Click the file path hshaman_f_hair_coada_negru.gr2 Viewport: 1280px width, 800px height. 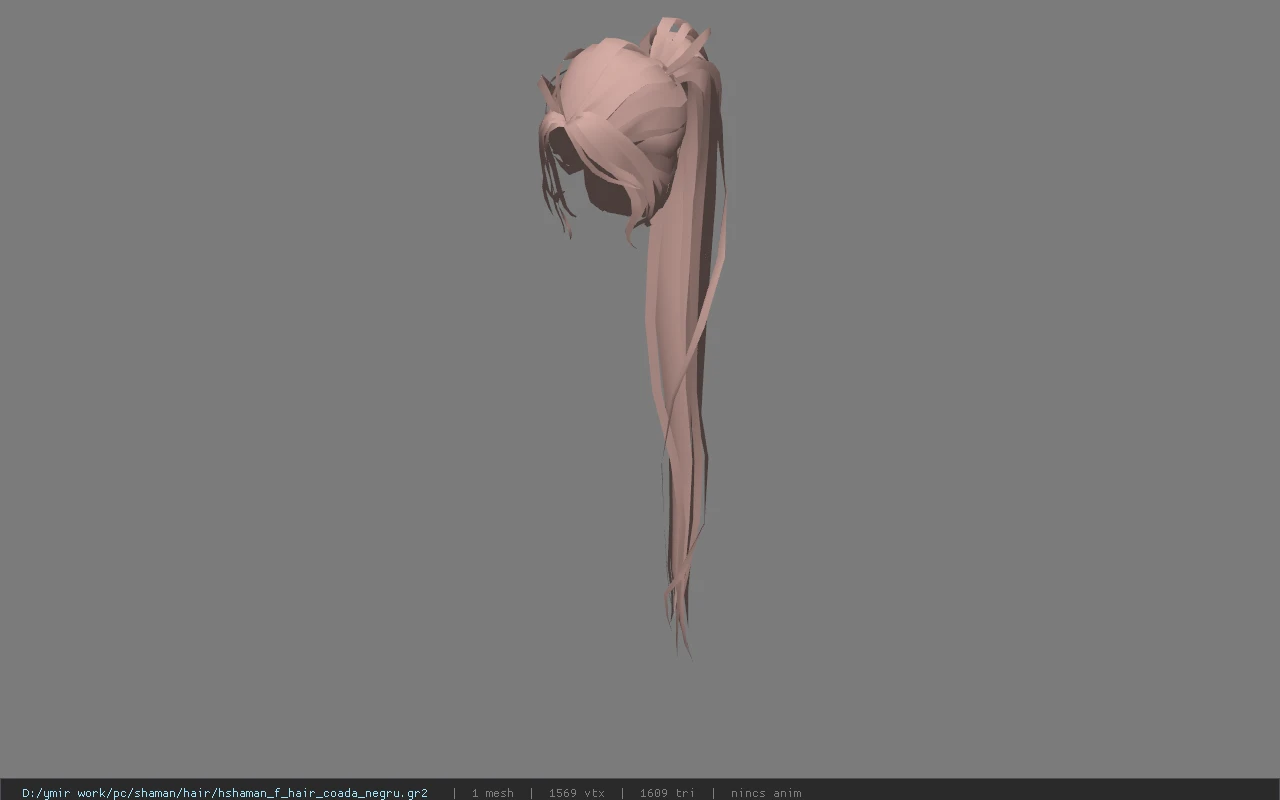point(225,793)
